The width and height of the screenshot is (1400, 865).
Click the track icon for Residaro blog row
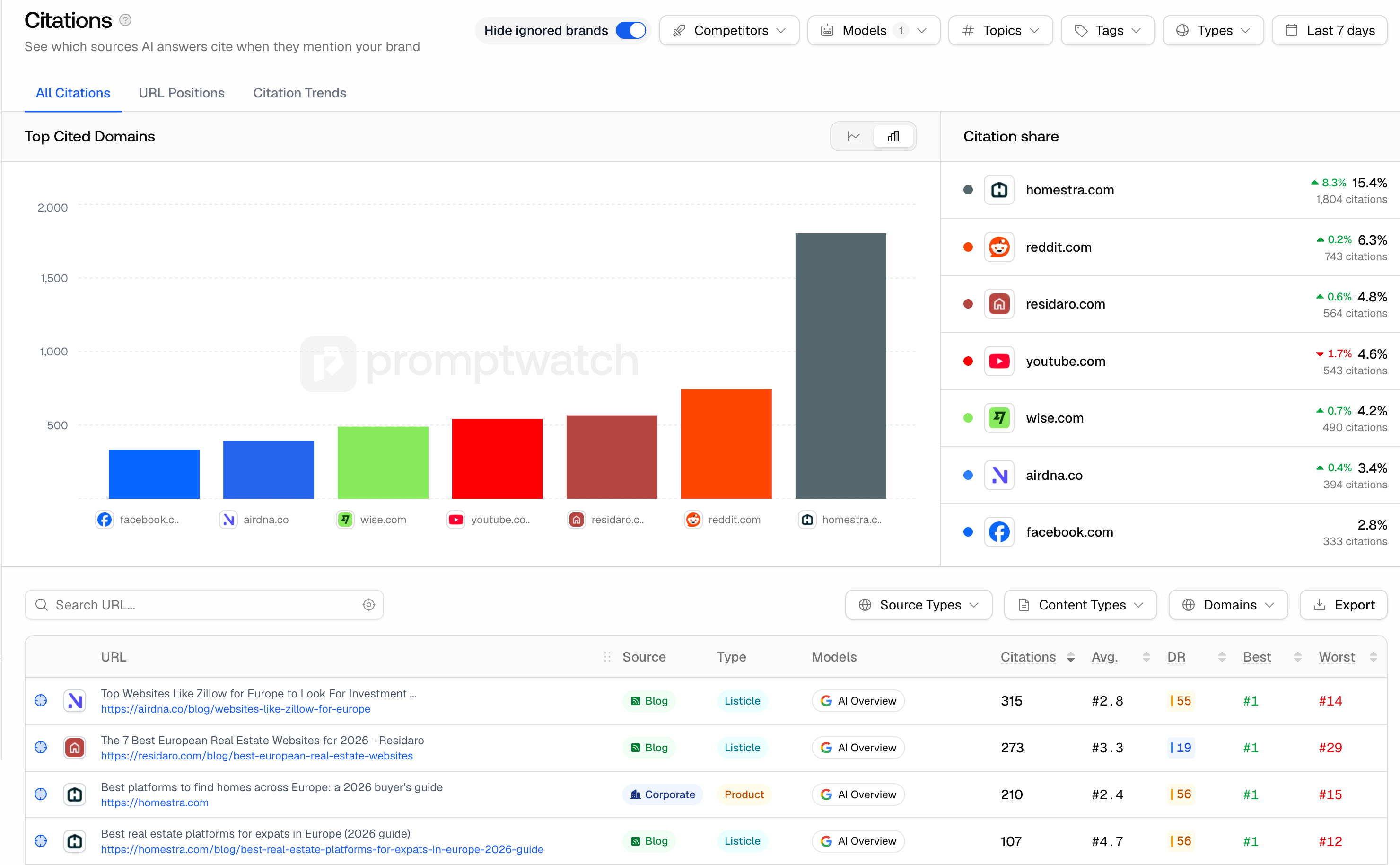[x=41, y=747]
